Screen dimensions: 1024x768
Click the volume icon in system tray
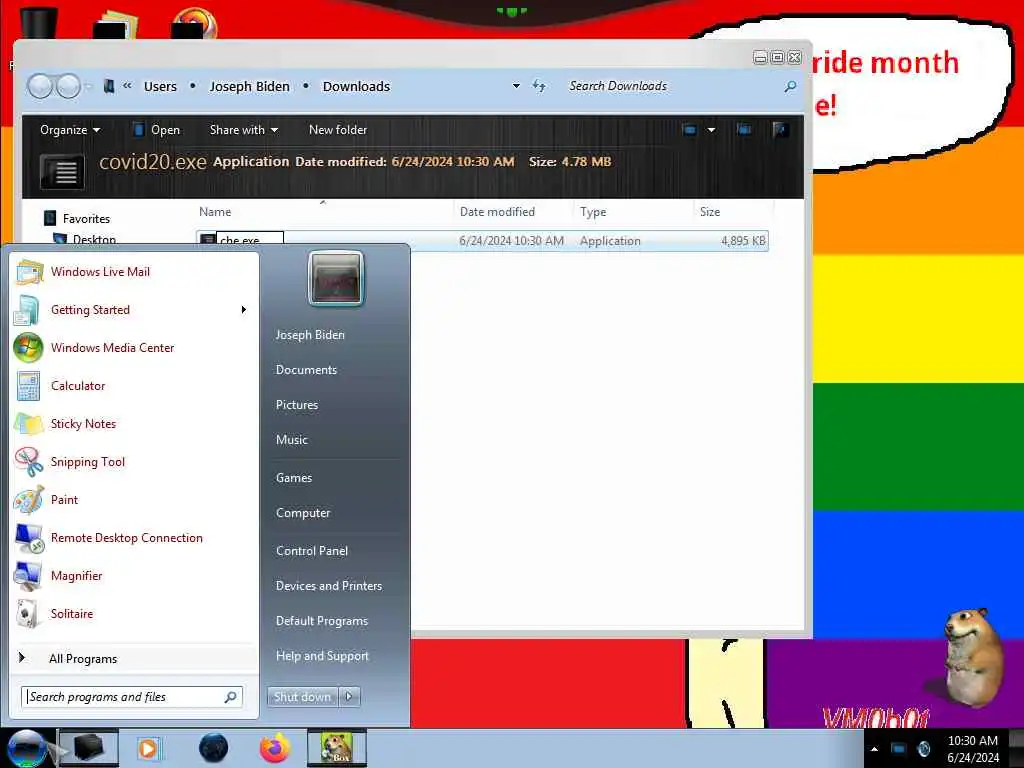[923, 748]
